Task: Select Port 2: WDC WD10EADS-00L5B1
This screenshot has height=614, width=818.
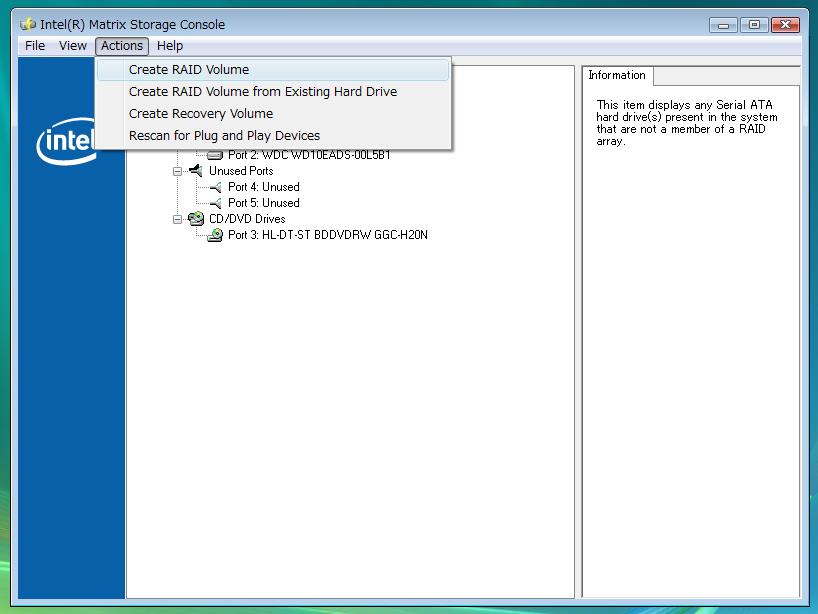Action: [309, 155]
